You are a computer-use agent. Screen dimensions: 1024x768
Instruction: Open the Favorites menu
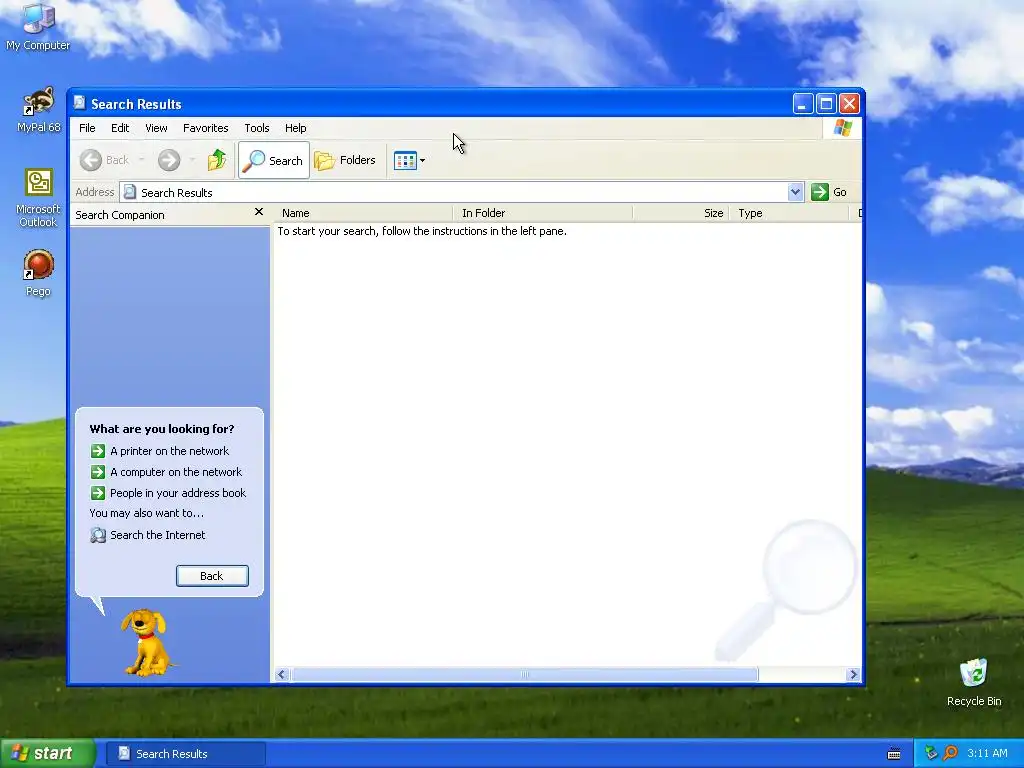(205, 128)
